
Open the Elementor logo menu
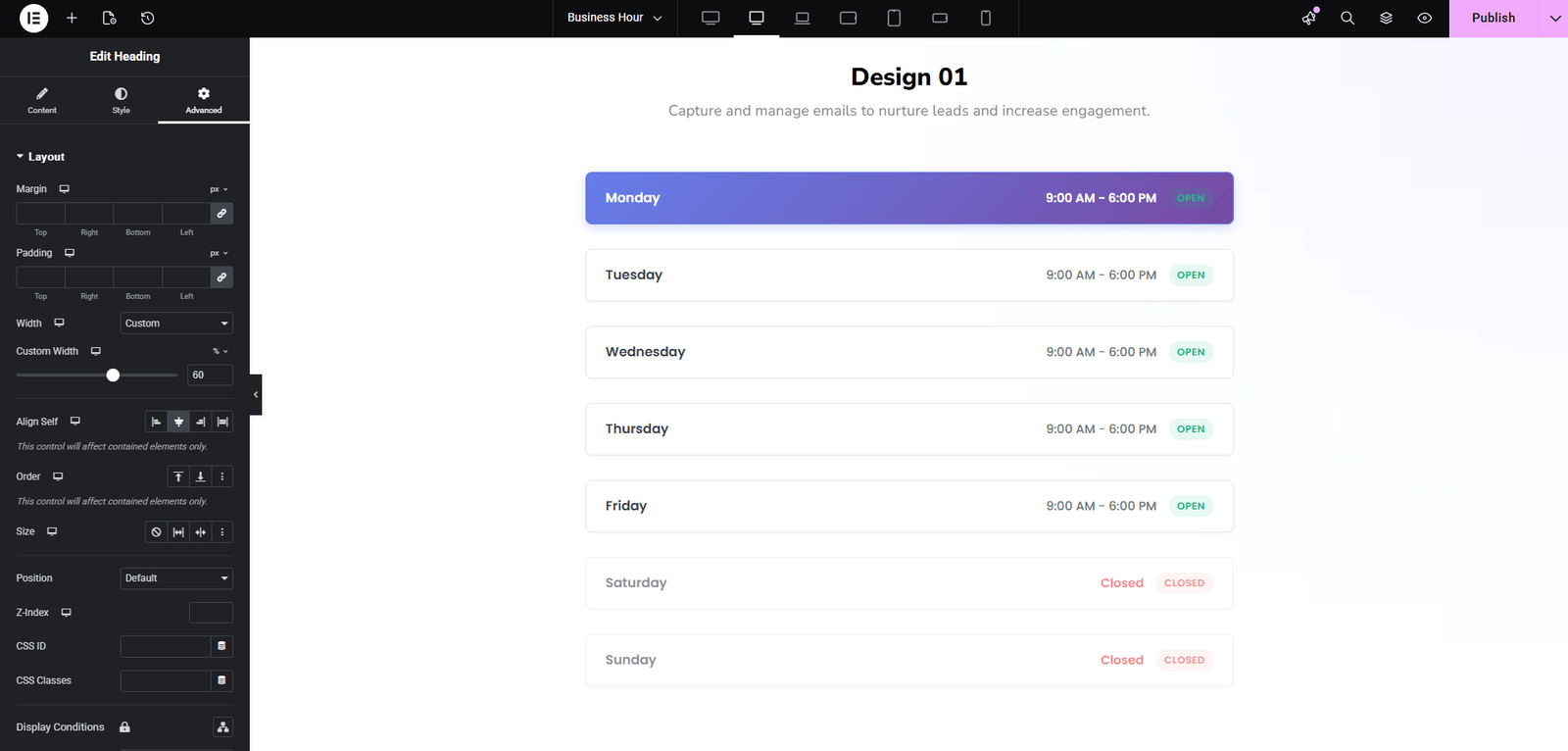33,18
